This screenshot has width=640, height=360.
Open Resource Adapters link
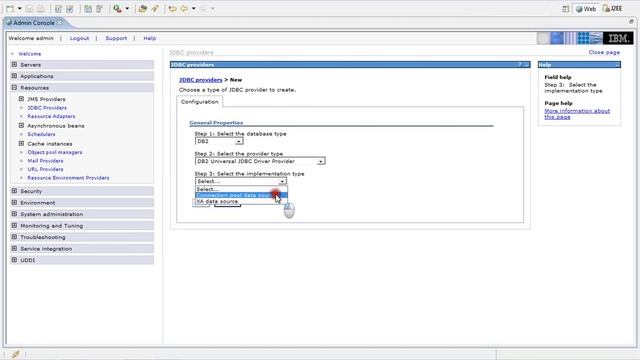[x=51, y=116]
